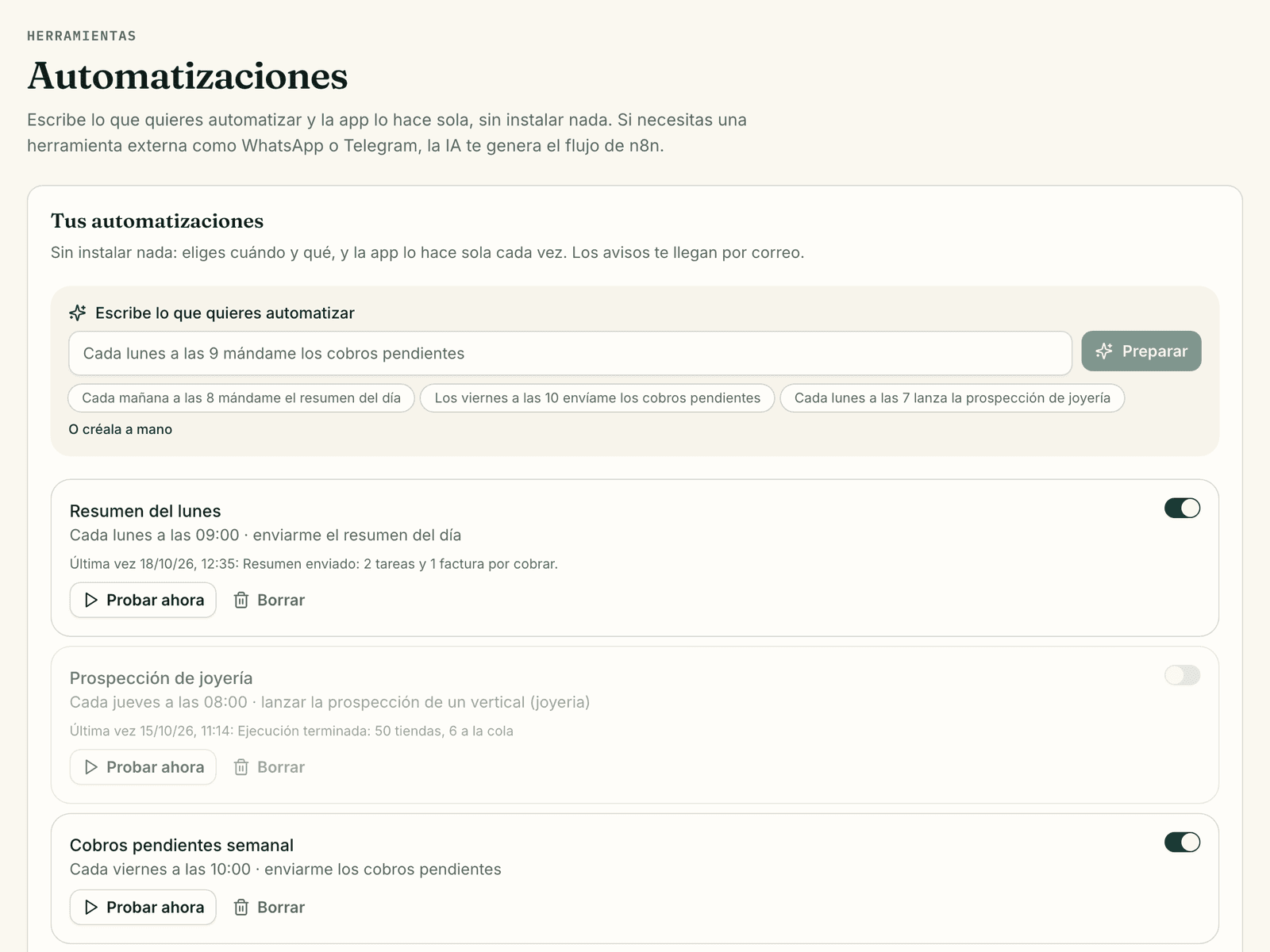
Task: Run 'Probar ahora' for Prospección de joyería
Action: click(143, 767)
